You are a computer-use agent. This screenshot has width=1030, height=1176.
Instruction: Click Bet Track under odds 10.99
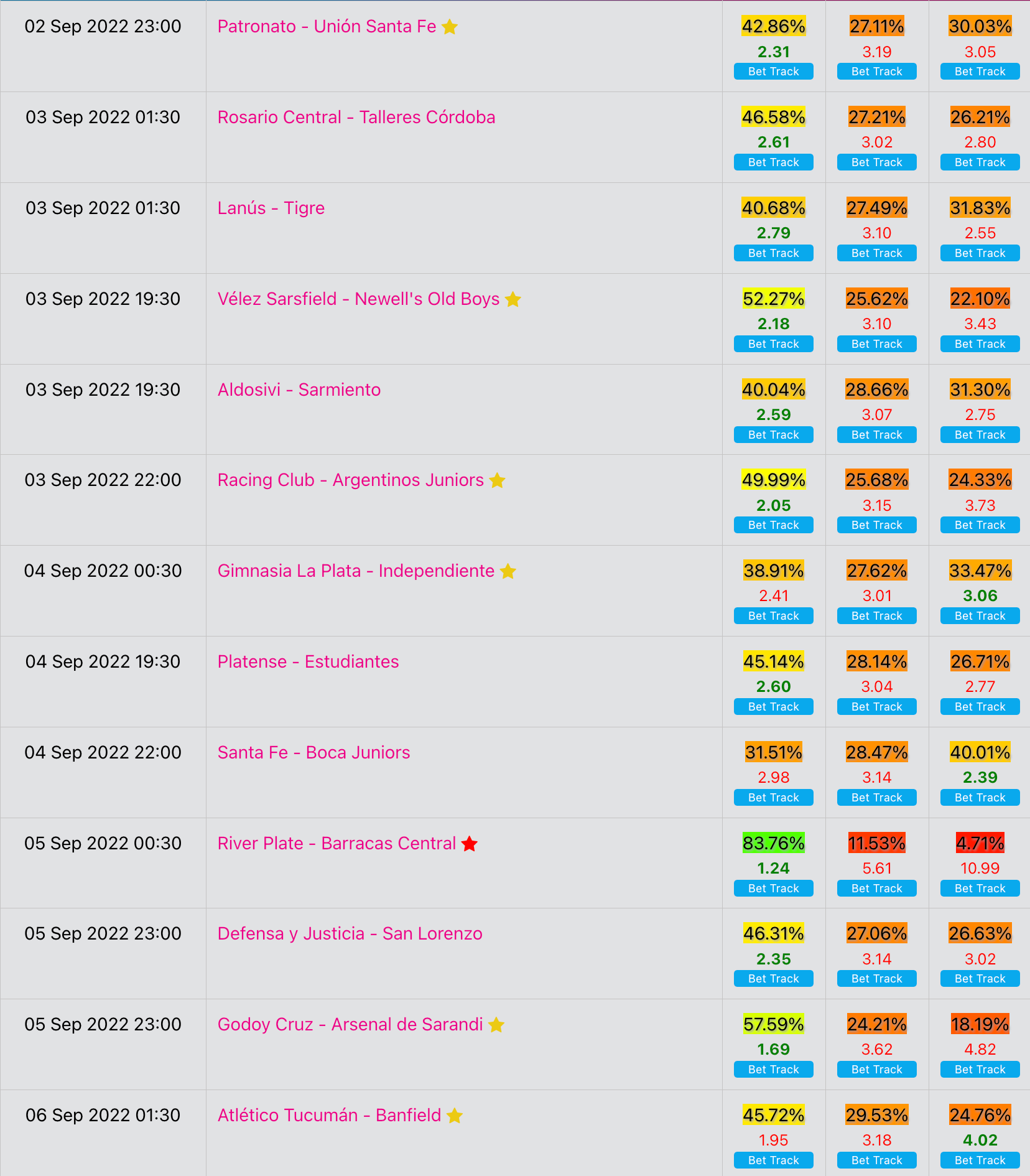[x=980, y=889]
